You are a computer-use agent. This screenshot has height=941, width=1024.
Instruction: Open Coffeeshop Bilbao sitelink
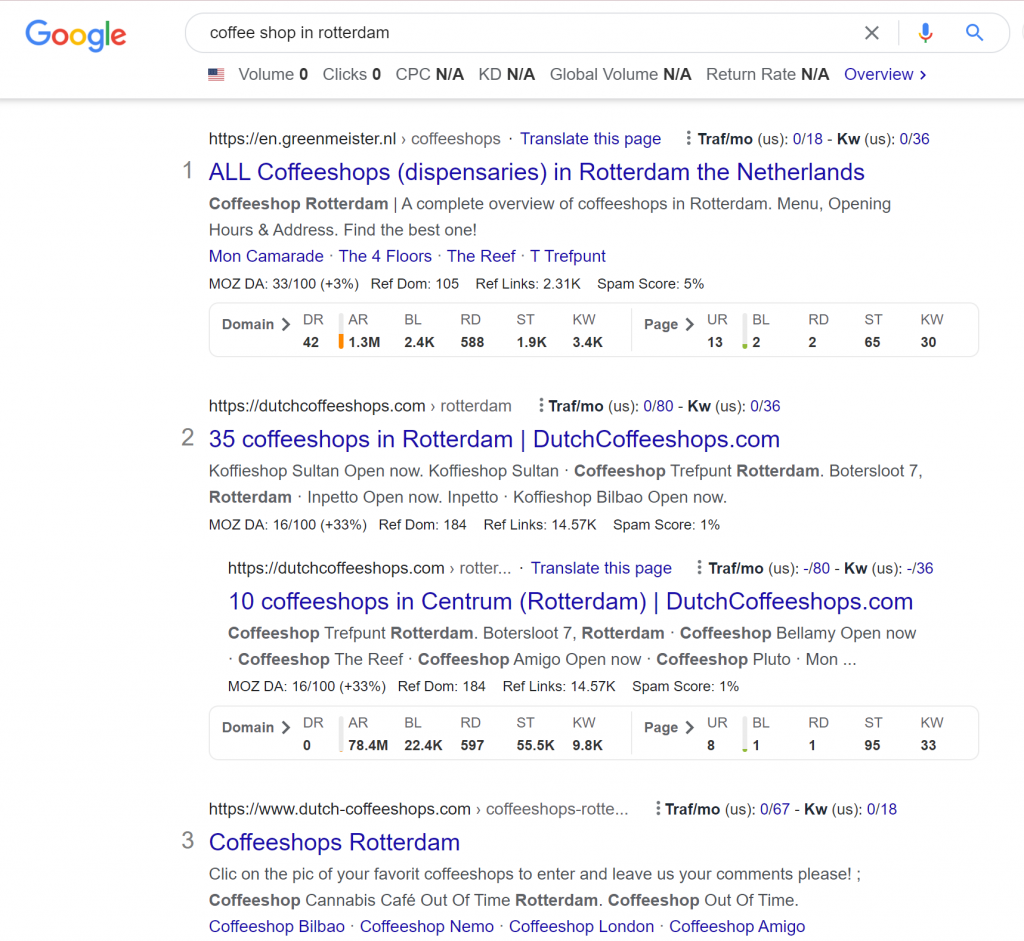pyautogui.click(x=277, y=926)
